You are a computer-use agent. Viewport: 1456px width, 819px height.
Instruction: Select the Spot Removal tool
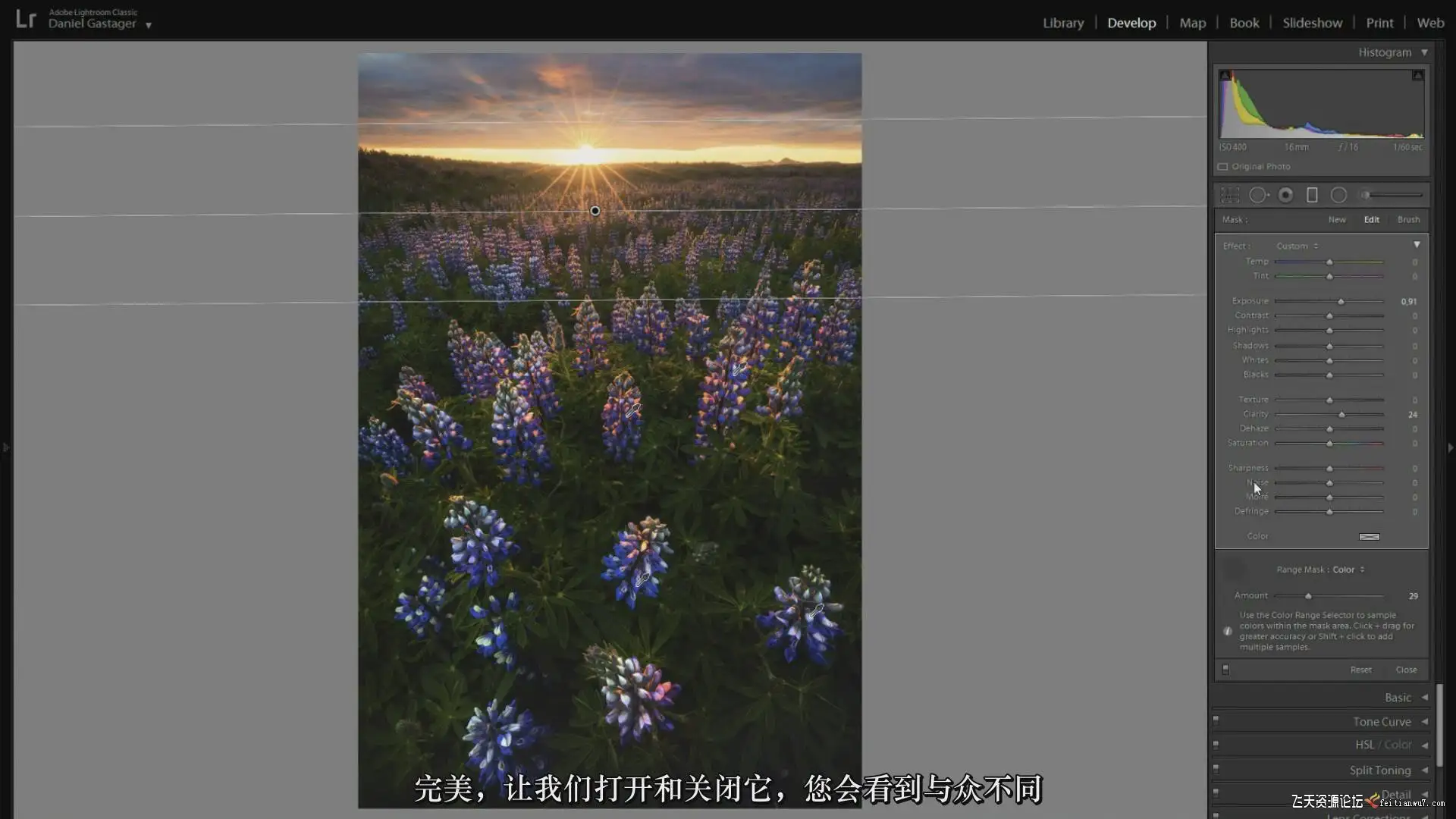1258,196
